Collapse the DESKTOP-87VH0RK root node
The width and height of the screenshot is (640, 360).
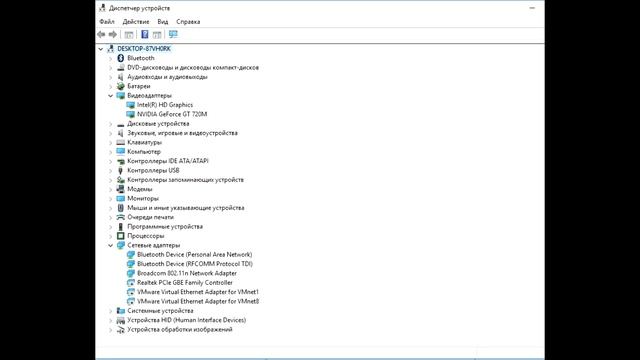coord(101,49)
